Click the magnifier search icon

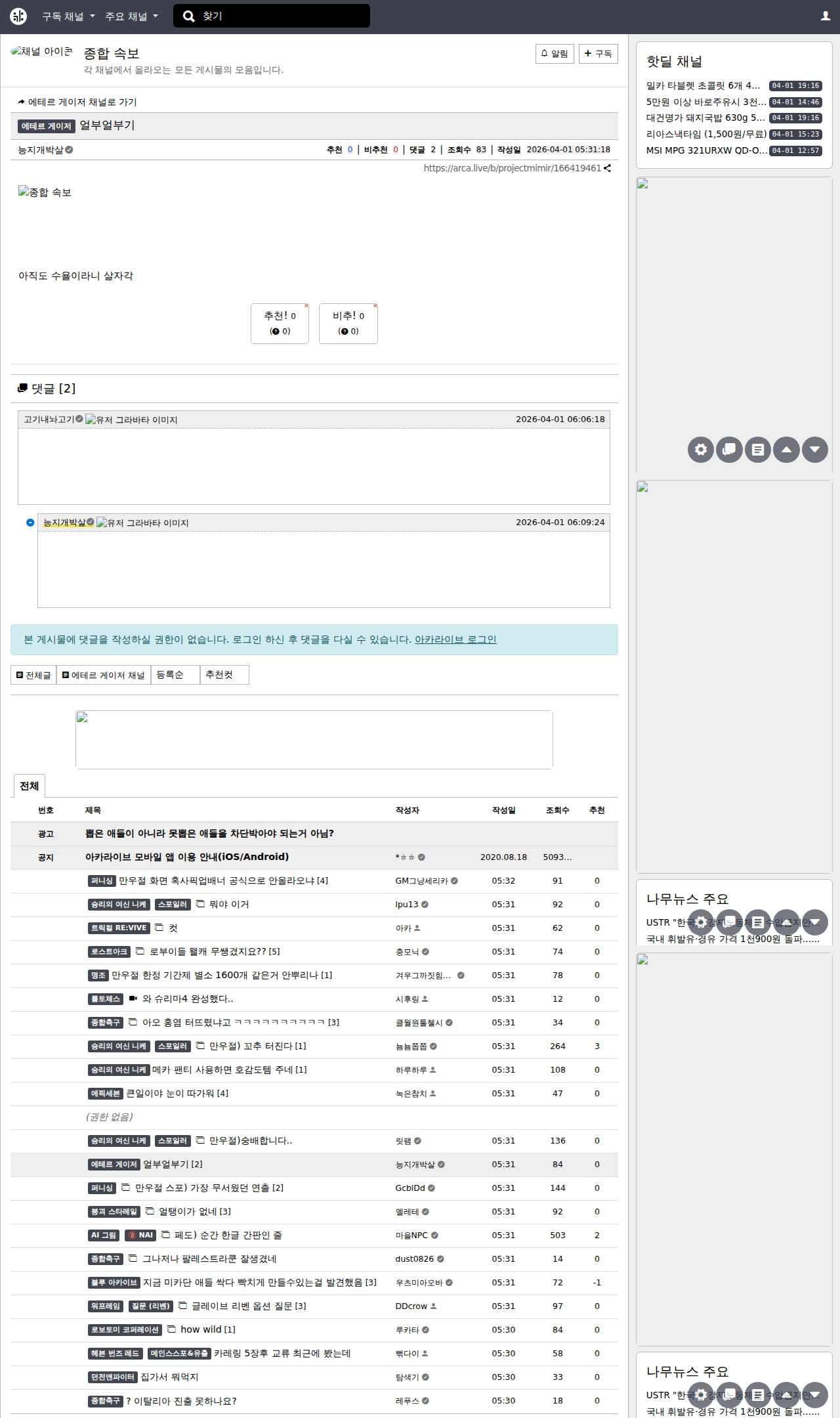[189, 16]
